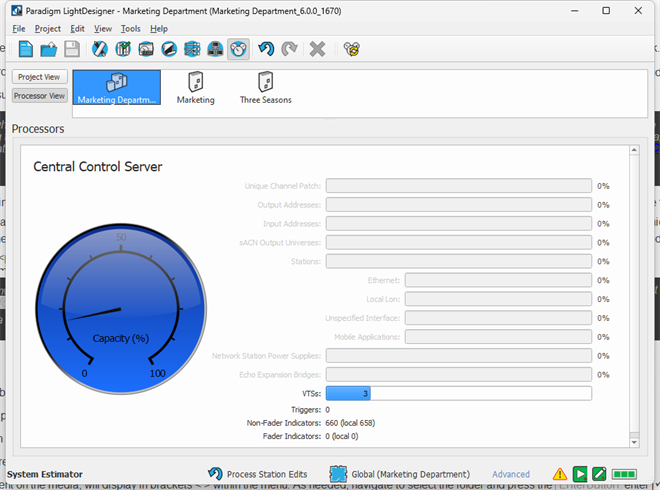The height and width of the screenshot is (490, 660).
Task: Select the Marketing Department project icon
Action: pyautogui.click(x=117, y=88)
